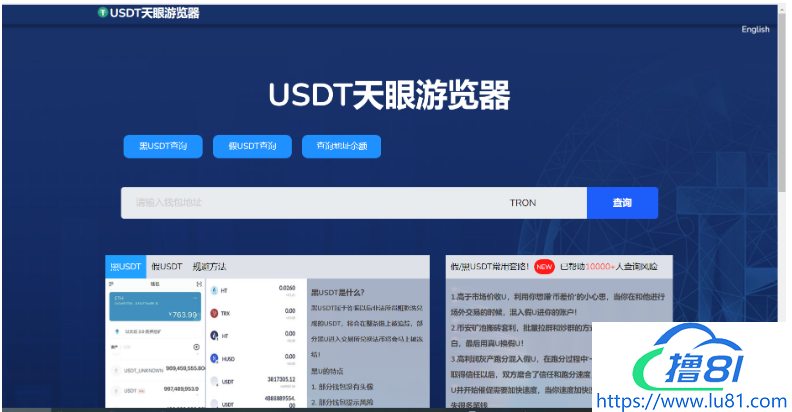Click the red NEW badge

544,267
